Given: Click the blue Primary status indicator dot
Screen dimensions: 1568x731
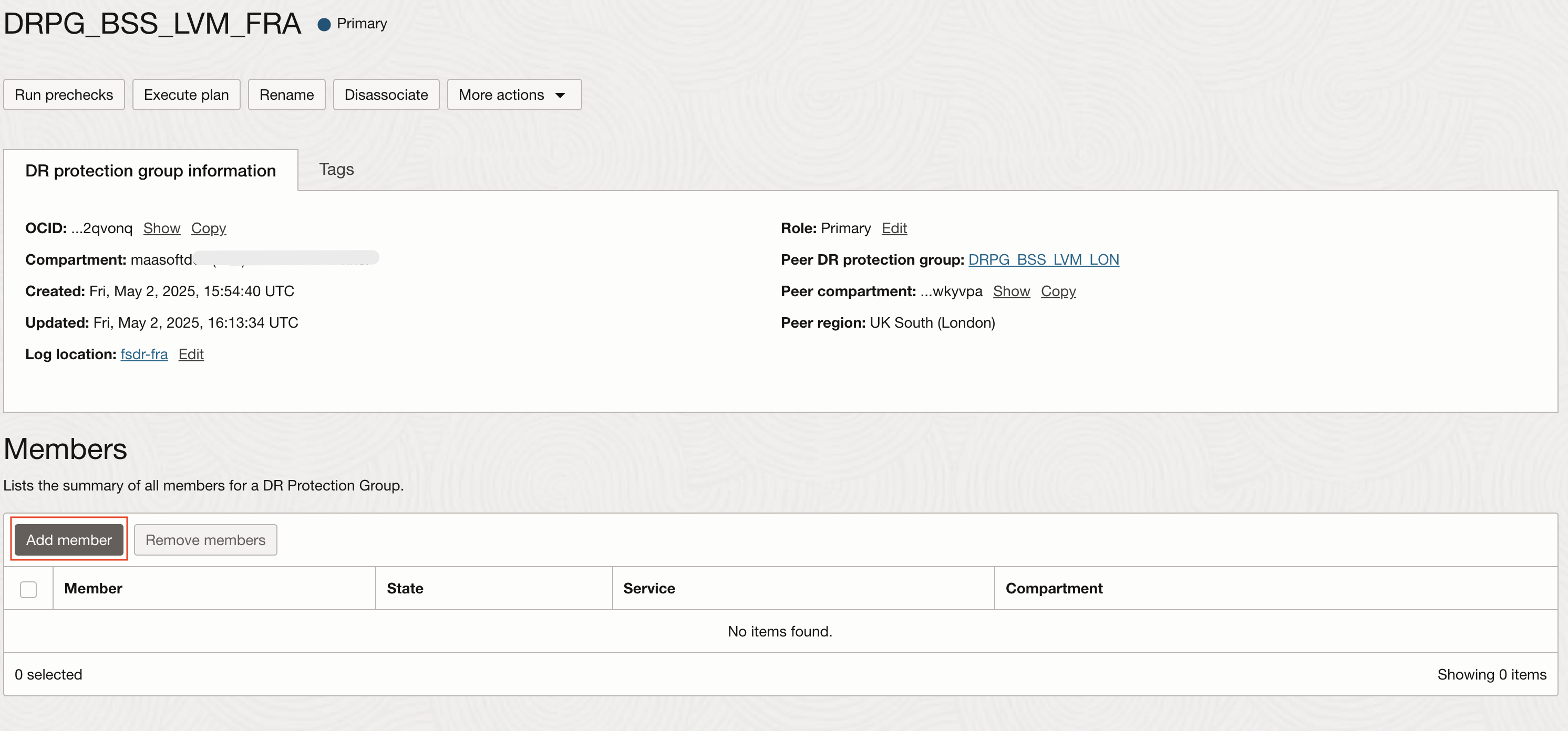Looking at the screenshot, I should 324,24.
